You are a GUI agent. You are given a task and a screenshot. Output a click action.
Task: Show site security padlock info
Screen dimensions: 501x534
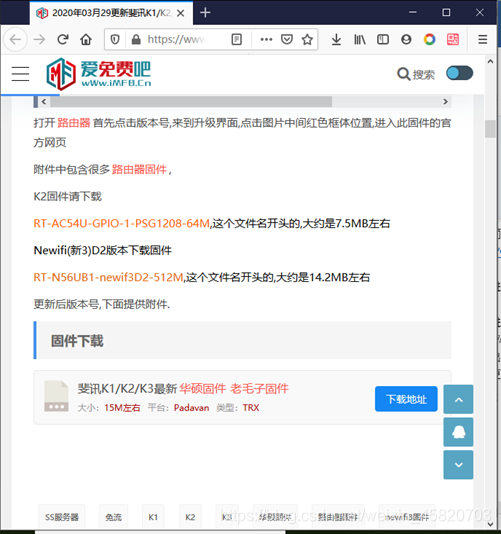[136, 40]
